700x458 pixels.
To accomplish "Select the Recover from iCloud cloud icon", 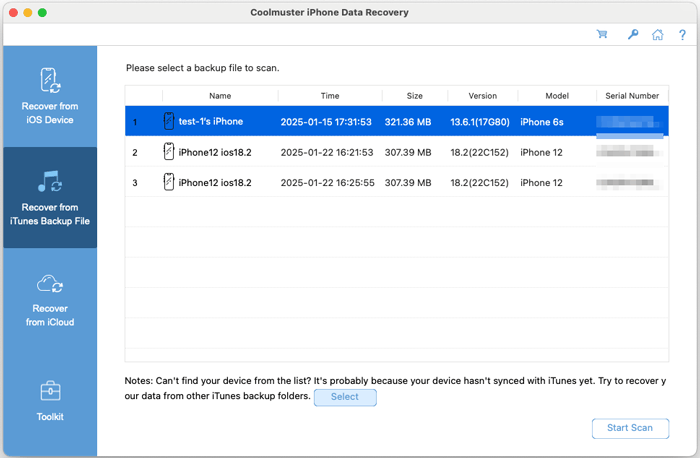I will point(50,283).
